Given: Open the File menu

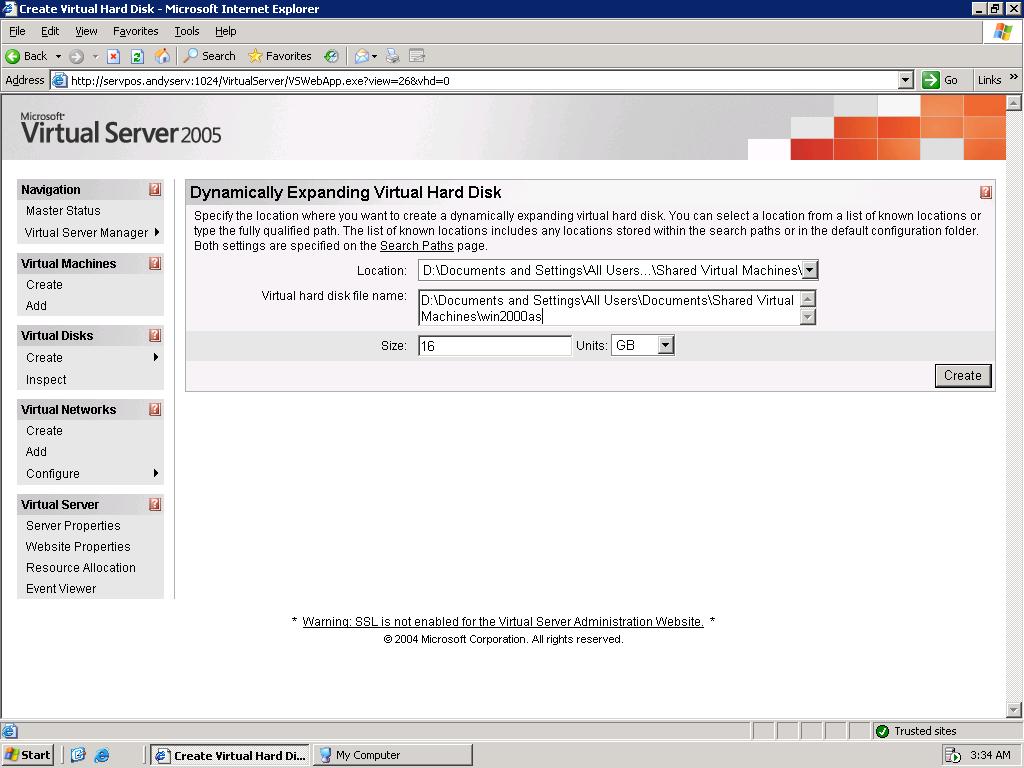Looking at the screenshot, I should pyautogui.click(x=17, y=31).
